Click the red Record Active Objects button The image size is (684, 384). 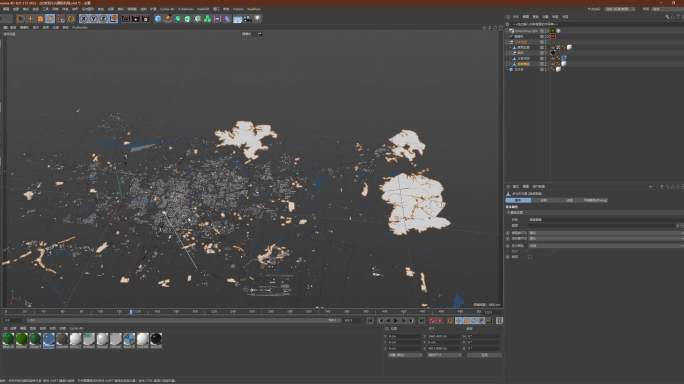[432, 321]
